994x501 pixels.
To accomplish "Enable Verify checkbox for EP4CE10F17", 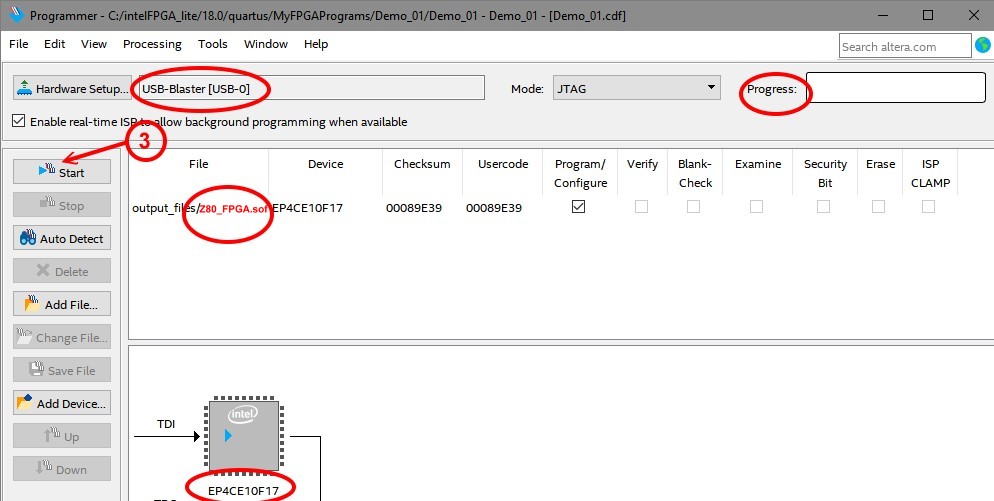I will [642, 207].
